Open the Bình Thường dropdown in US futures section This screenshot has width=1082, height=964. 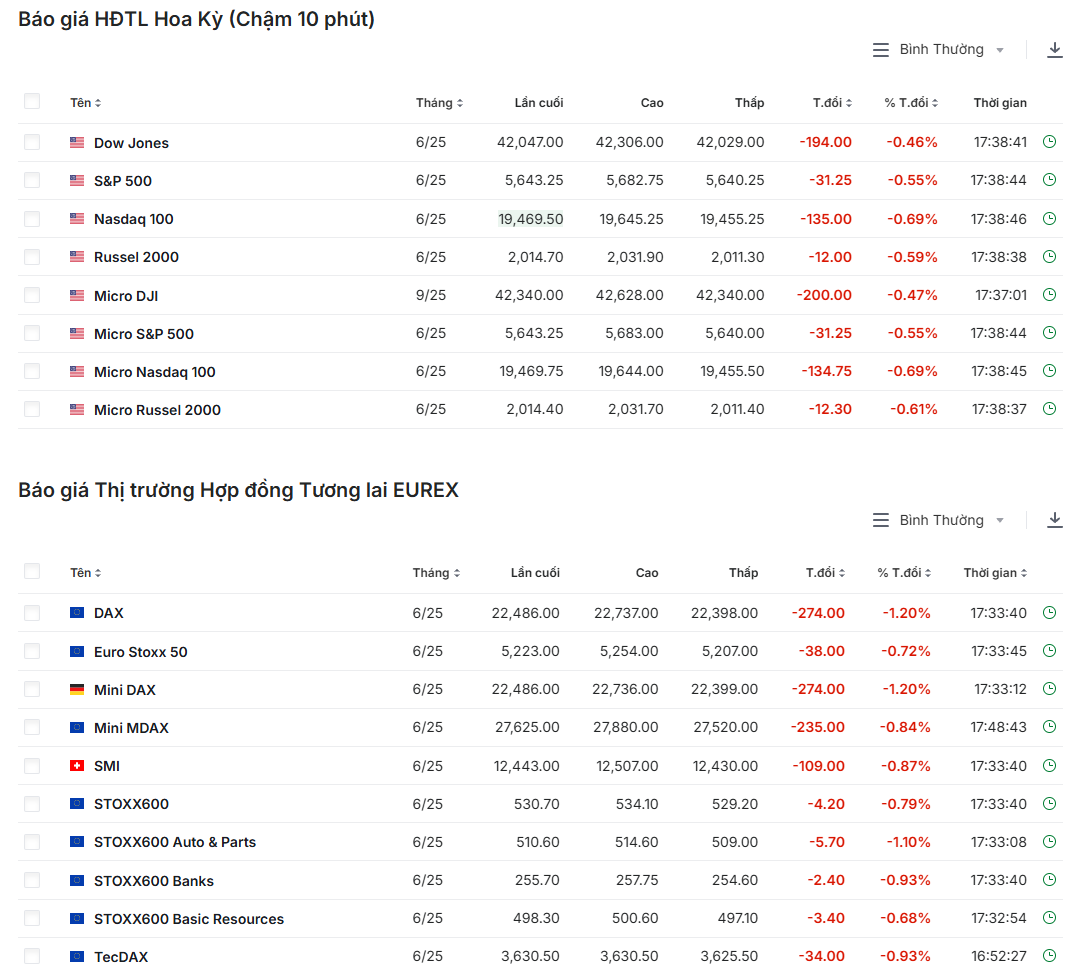click(x=938, y=50)
